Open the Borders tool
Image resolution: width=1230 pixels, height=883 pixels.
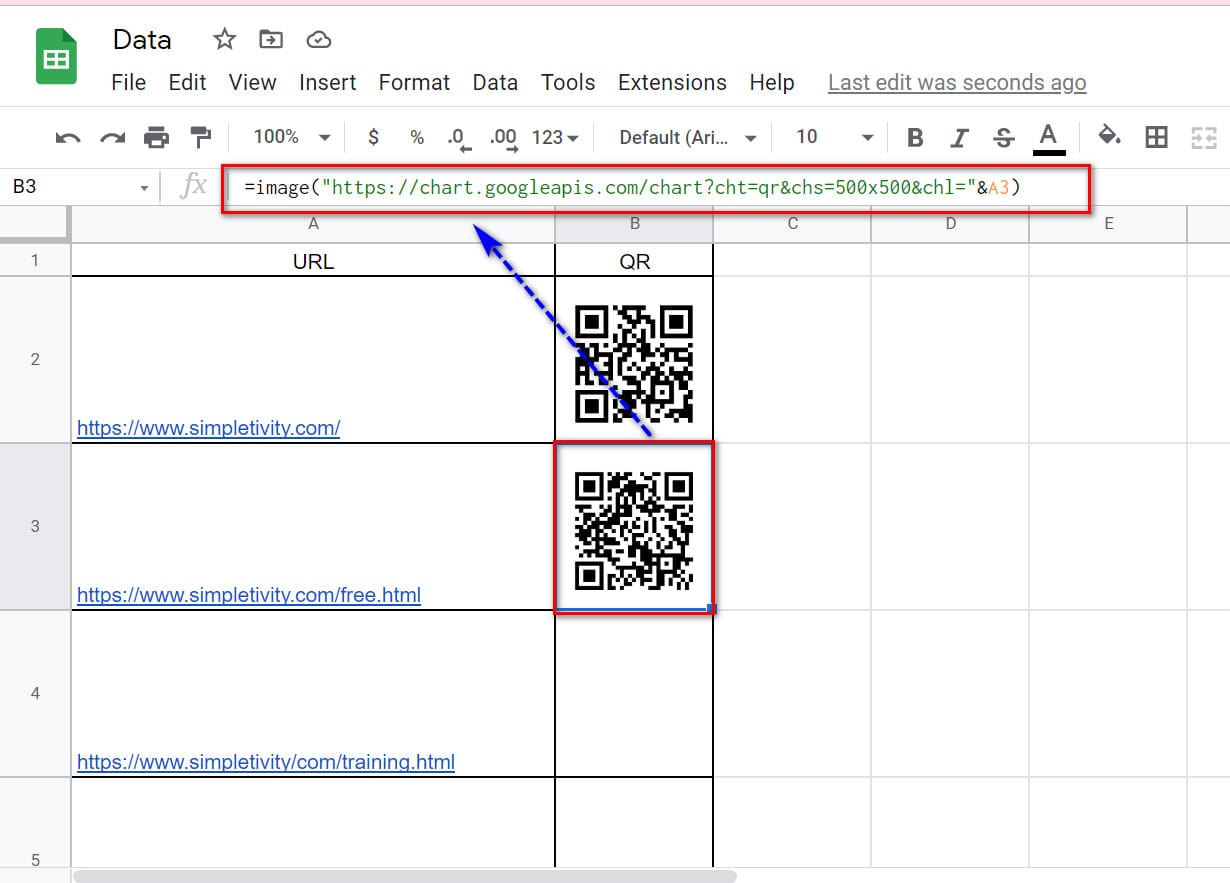click(1156, 138)
